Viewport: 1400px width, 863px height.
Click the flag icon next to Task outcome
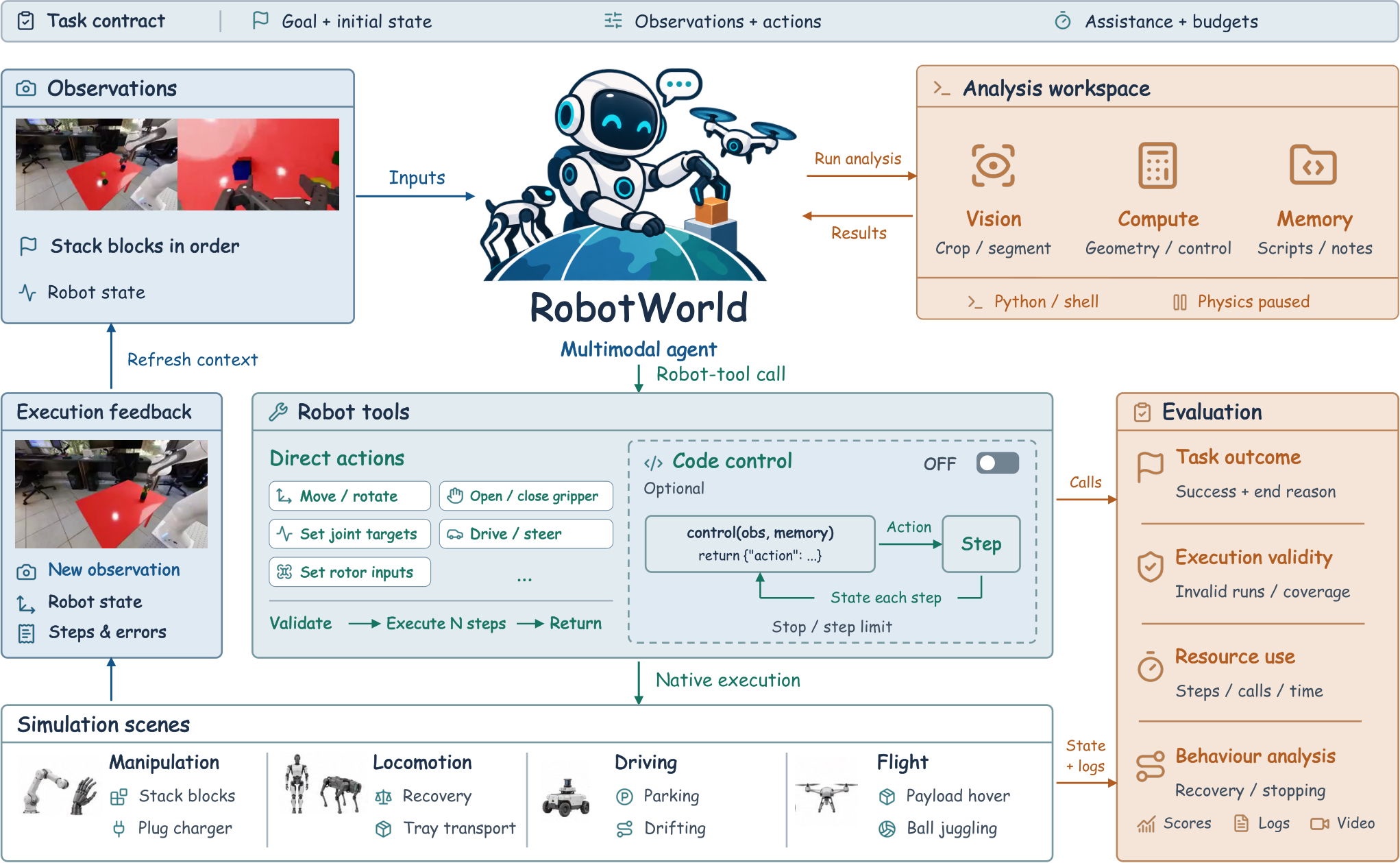pyautogui.click(x=1150, y=467)
